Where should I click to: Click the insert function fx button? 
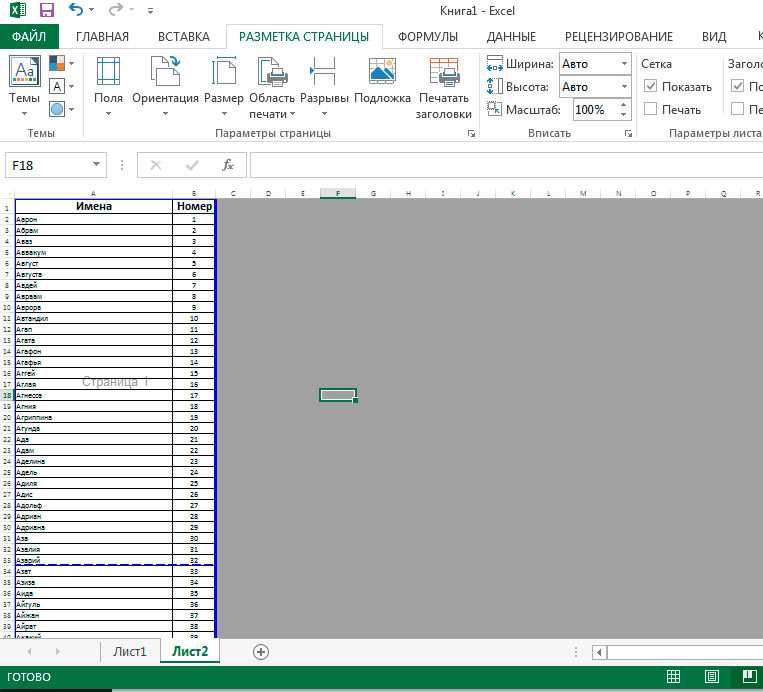(x=228, y=165)
